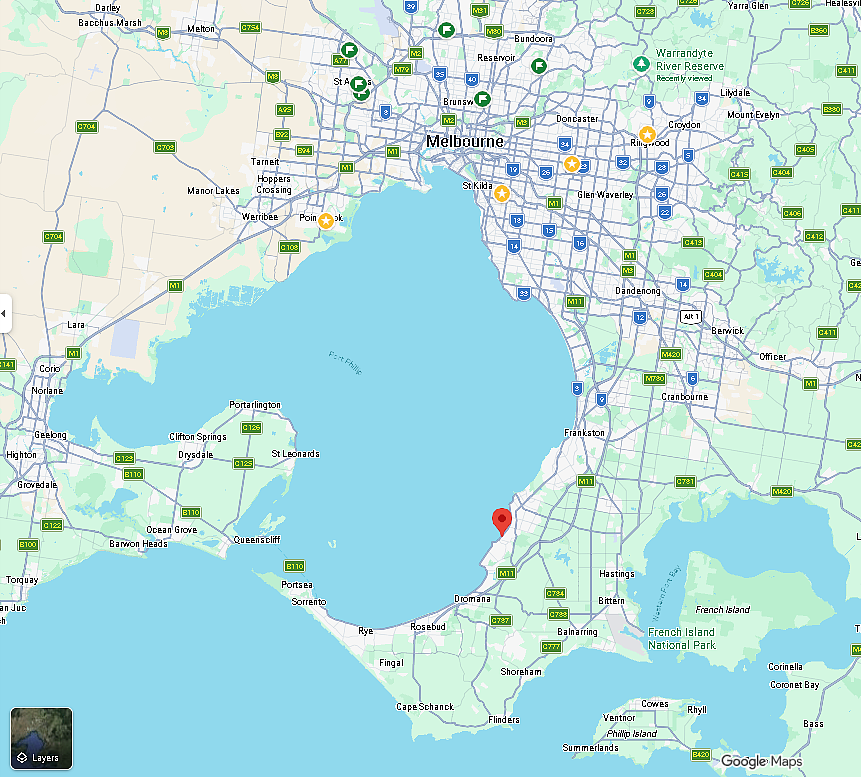Click the Bacchus Marsh label
Image resolution: width=861 pixels, height=777 pixels.
pyautogui.click(x=110, y=23)
